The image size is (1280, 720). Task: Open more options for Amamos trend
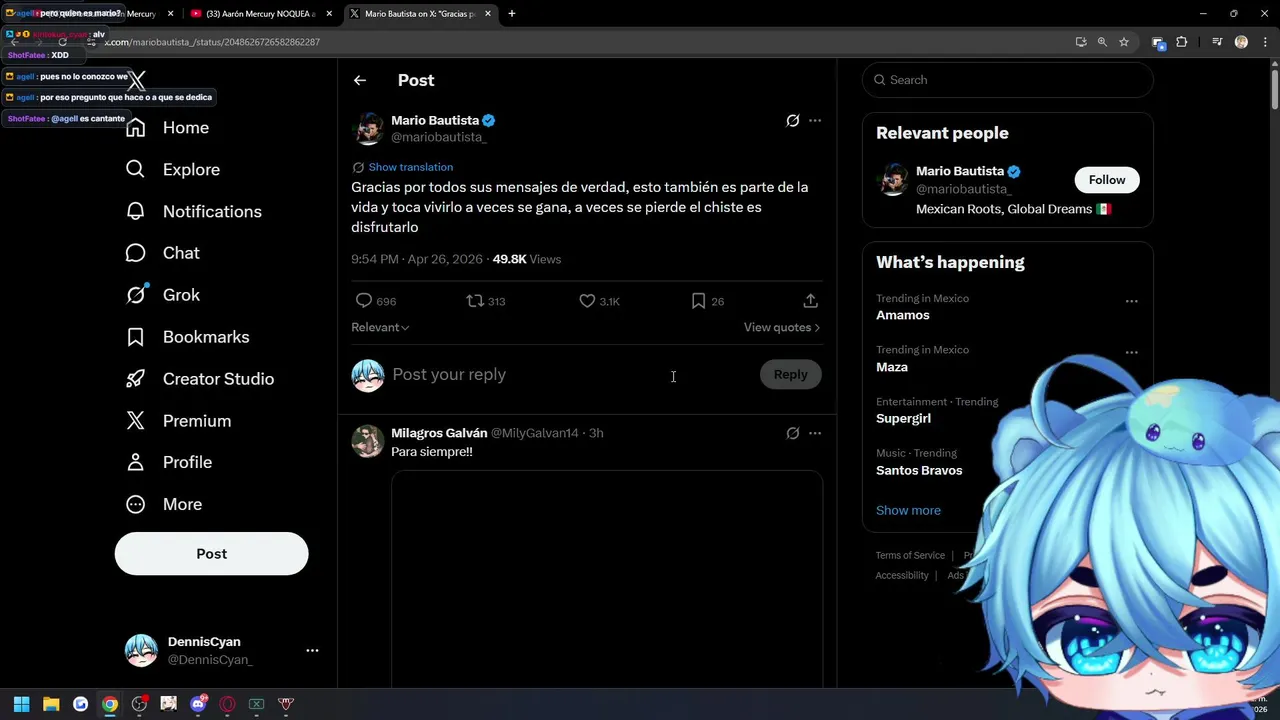tap(1131, 301)
